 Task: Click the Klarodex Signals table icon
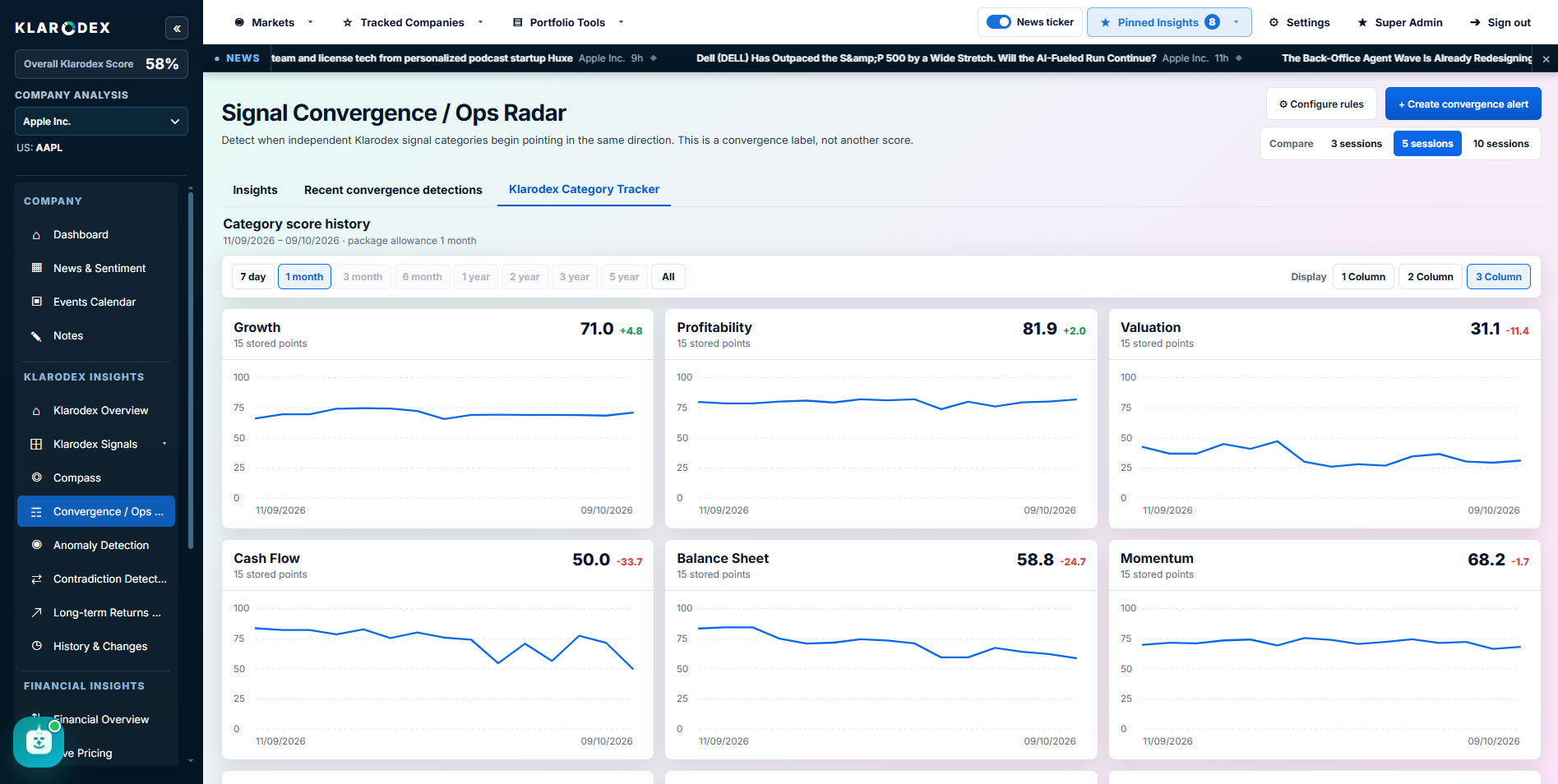(36, 444)
